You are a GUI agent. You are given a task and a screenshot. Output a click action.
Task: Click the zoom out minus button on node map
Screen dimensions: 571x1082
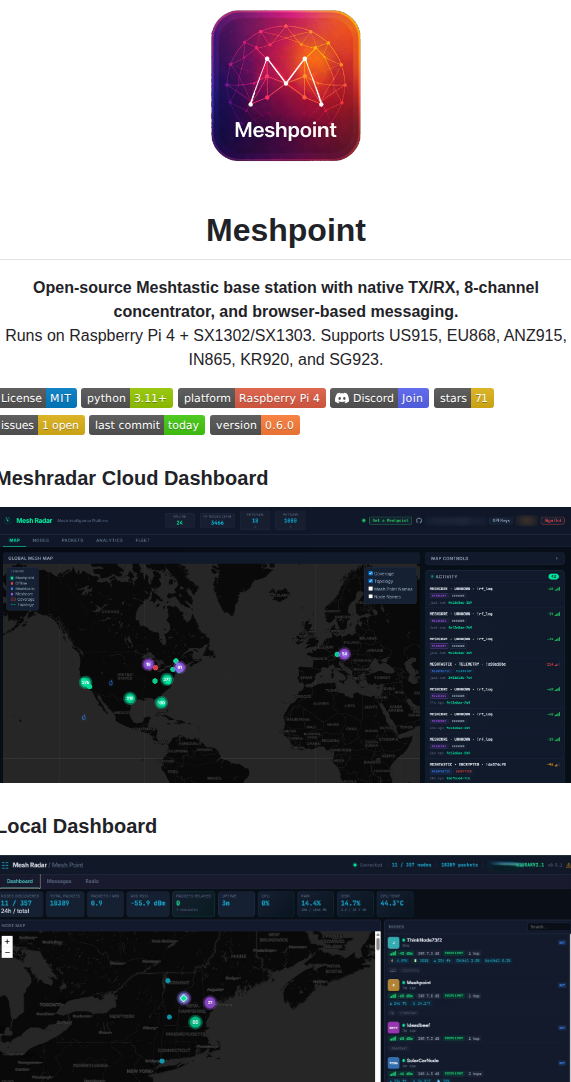[7, 952]
